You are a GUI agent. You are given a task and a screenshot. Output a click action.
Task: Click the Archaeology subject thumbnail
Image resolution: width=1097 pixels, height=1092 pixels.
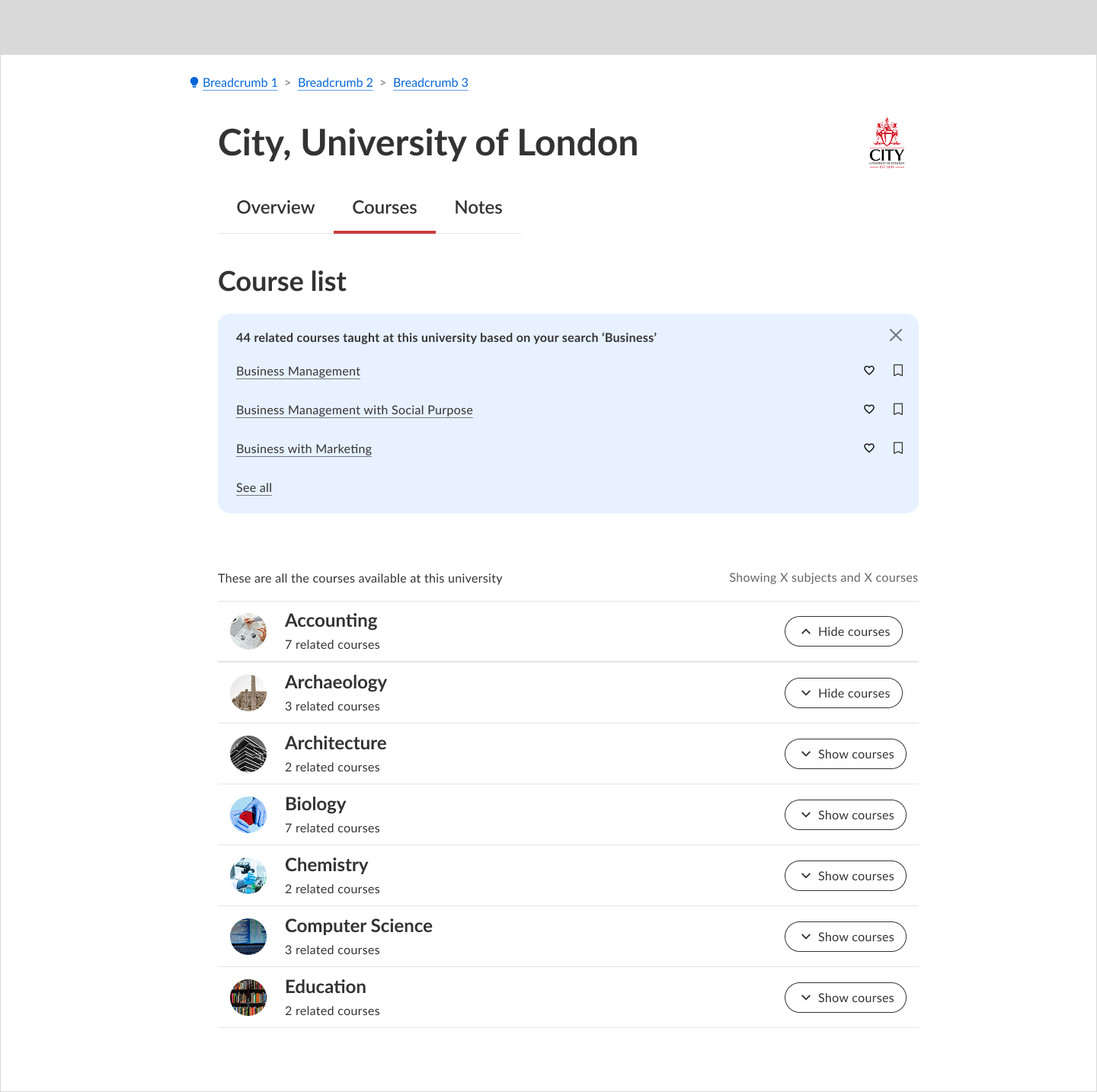248,693
